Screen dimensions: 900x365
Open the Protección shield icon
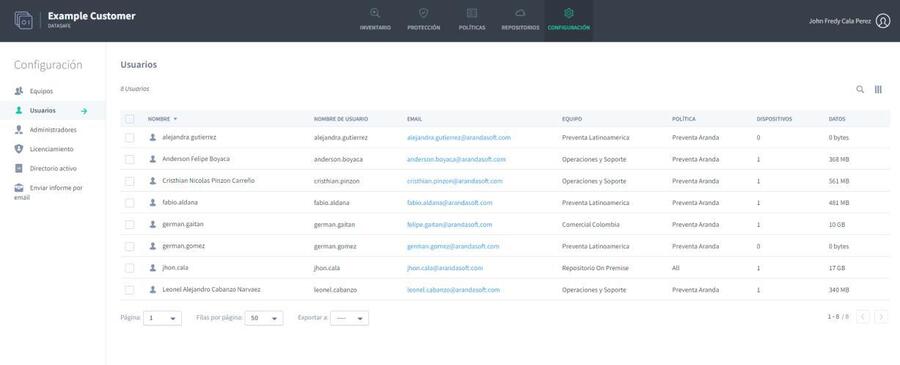coord(424,13)
